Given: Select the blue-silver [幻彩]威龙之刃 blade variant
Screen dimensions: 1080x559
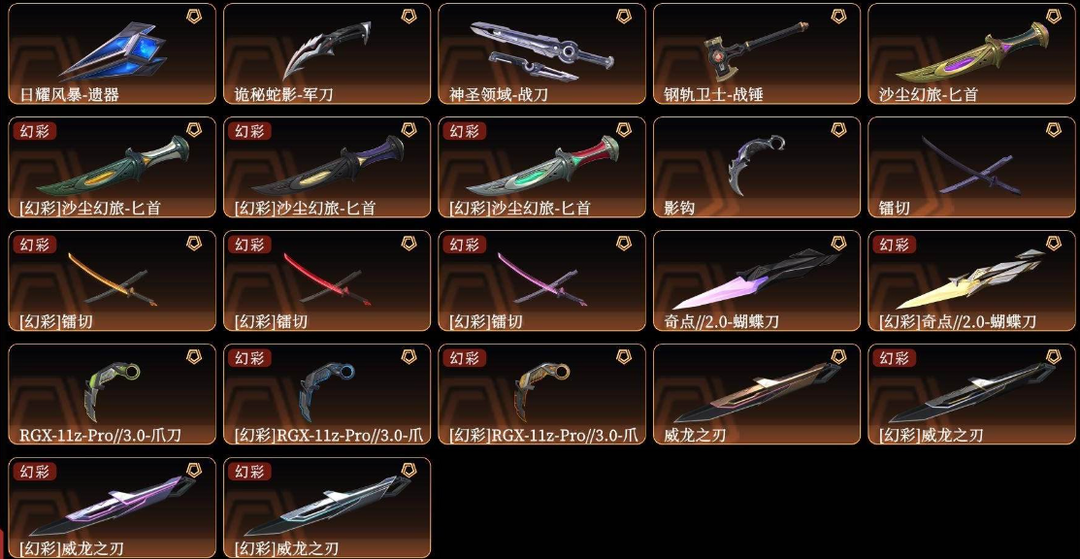Looking at the screenshot, I should point(326,508).
